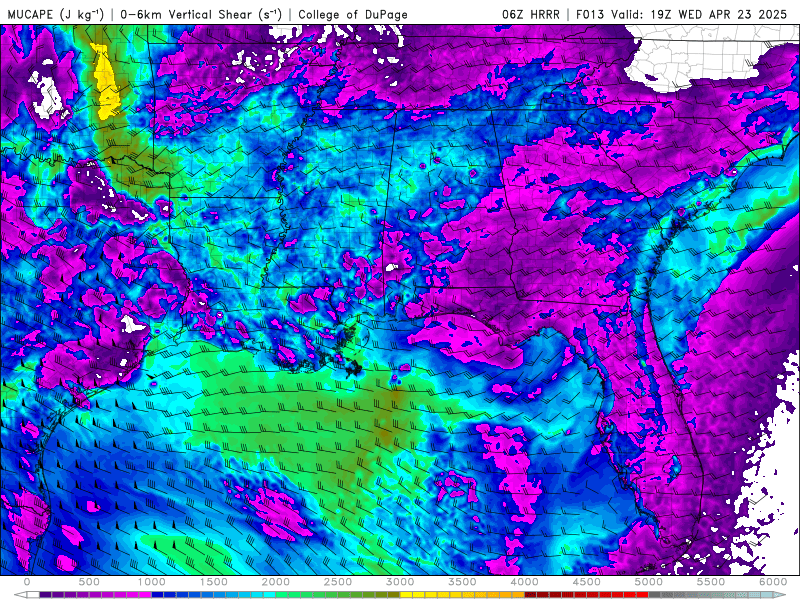
Task: Click the MUCAPE (J kg⁻¹) title label
Action: tap(56, 14)
